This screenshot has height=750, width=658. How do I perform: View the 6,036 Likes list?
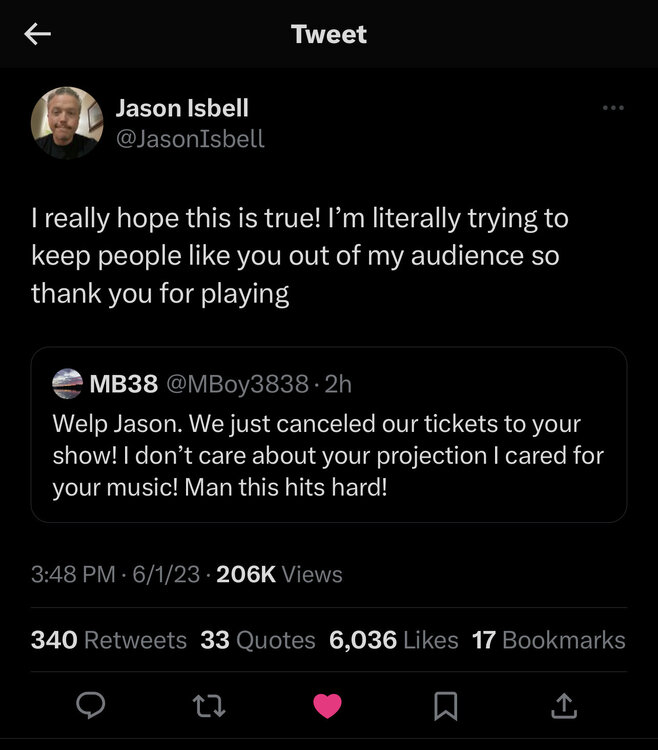(x=393, y=640)
